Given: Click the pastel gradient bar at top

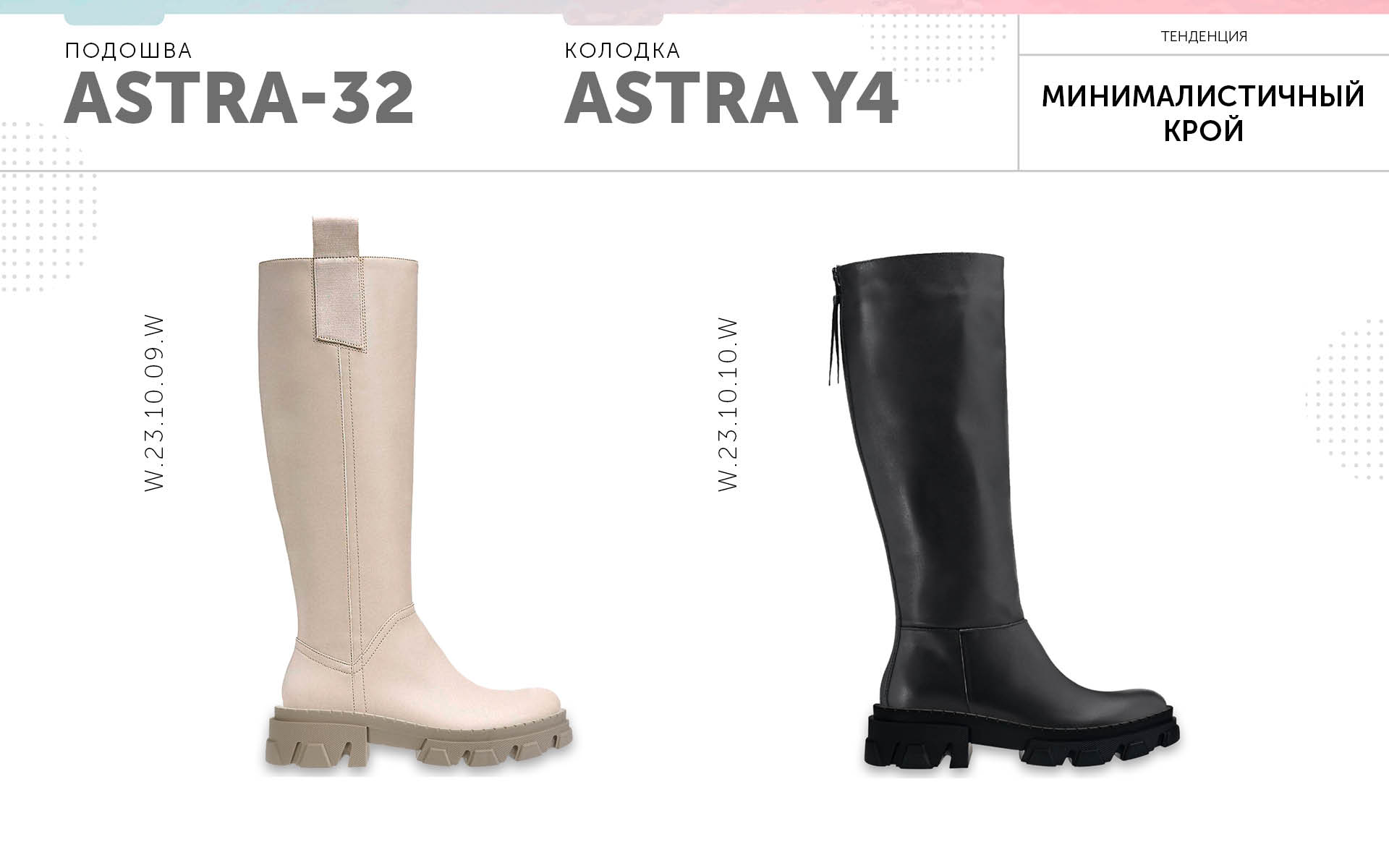Looking at the screenshot, I should [x=694, y=7].
